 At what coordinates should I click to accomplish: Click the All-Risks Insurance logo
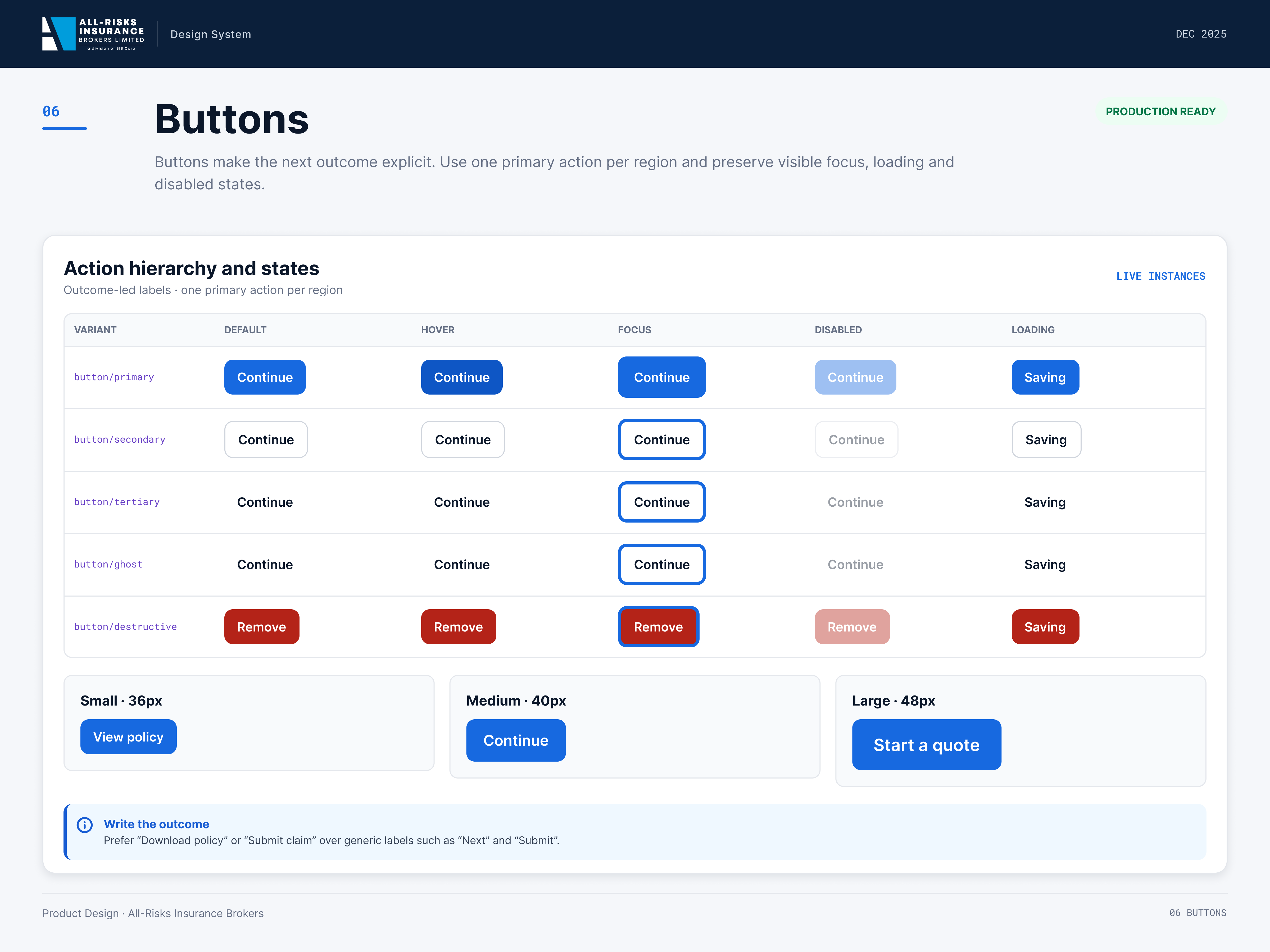point(93,34)
